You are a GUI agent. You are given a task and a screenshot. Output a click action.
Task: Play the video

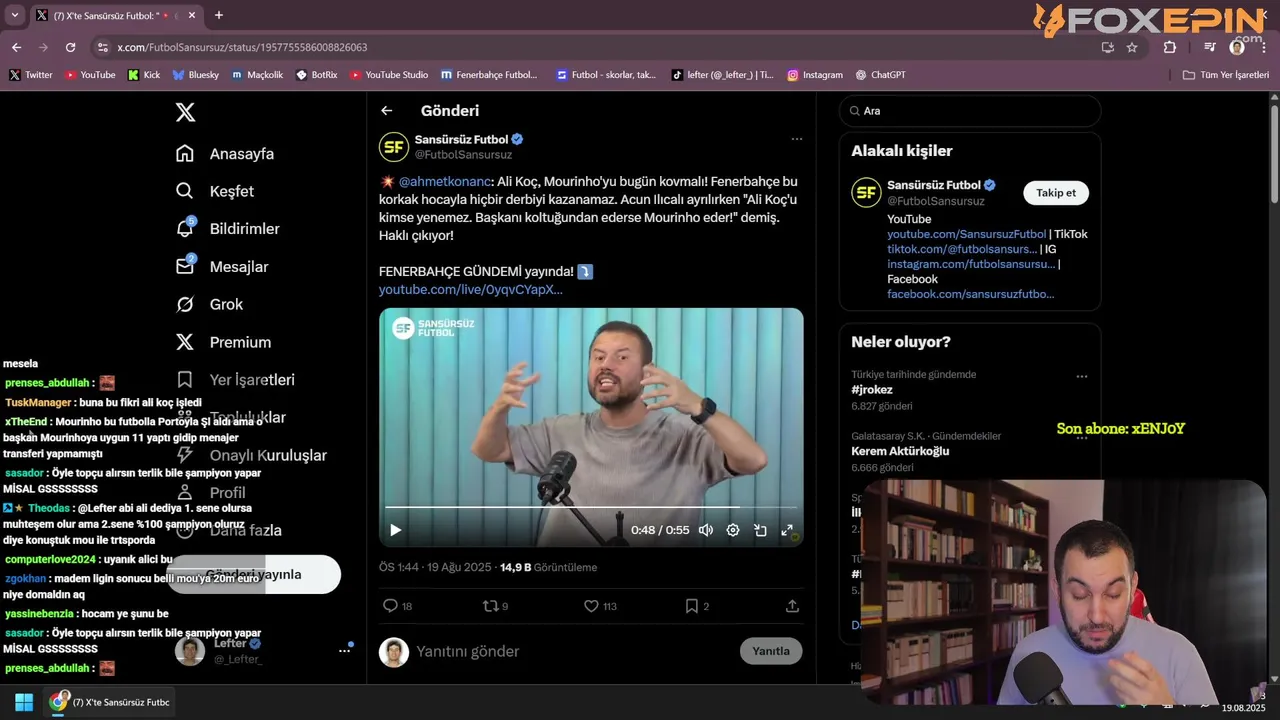point(395,530)
